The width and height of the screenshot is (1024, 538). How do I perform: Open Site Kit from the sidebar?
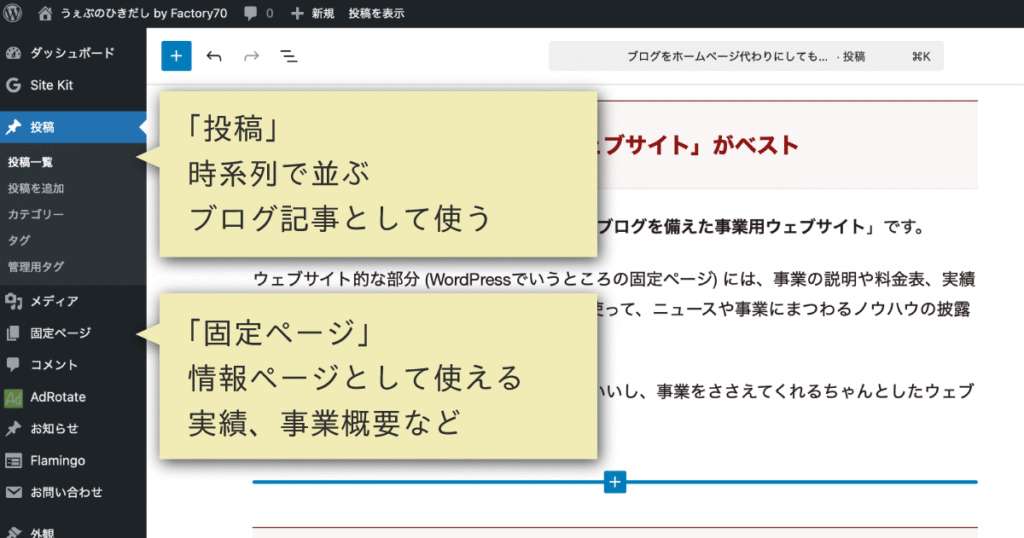[51, 85]
